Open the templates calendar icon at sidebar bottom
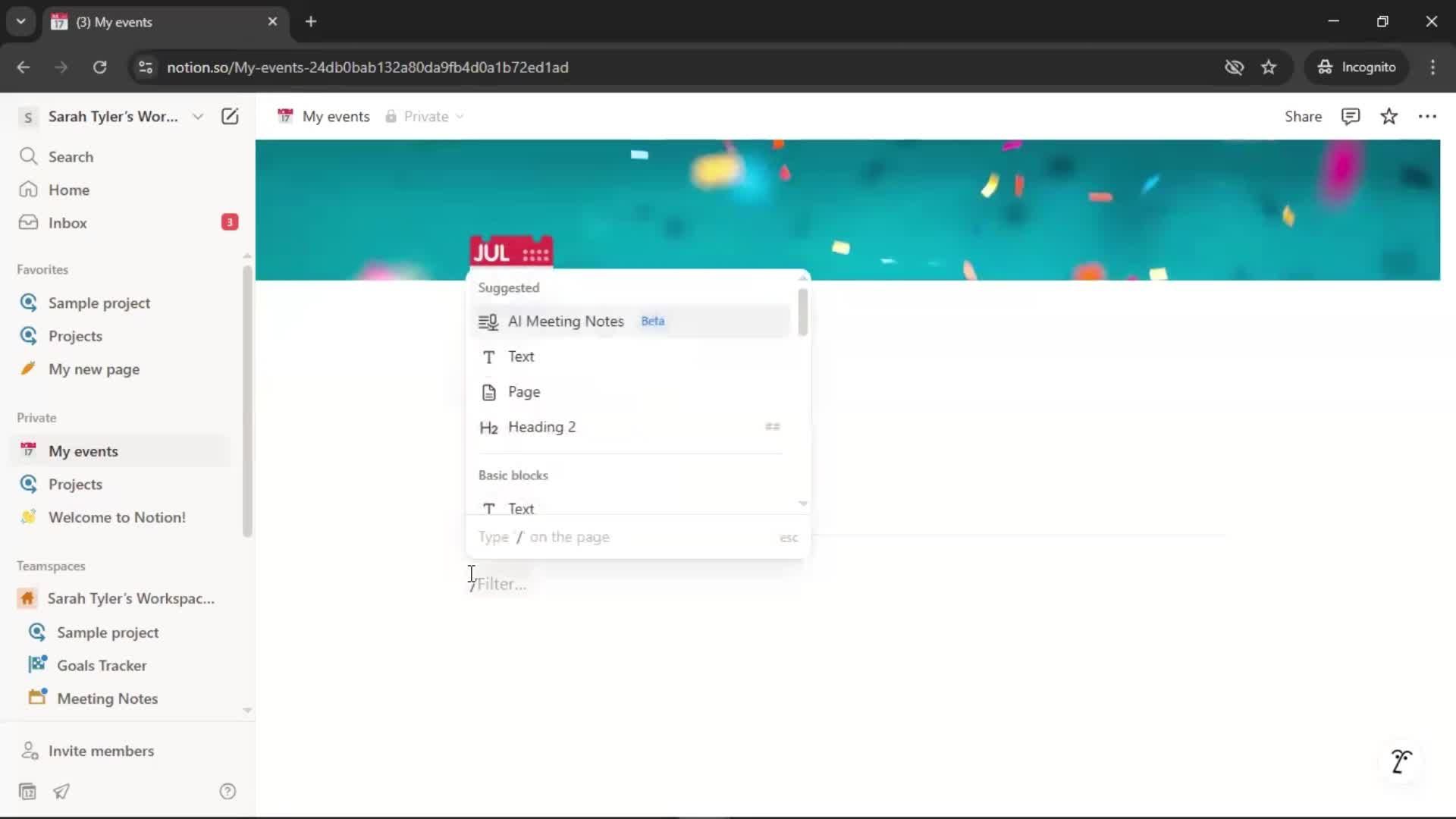The height and width of the screenshot is (819, 1456). 27,791
